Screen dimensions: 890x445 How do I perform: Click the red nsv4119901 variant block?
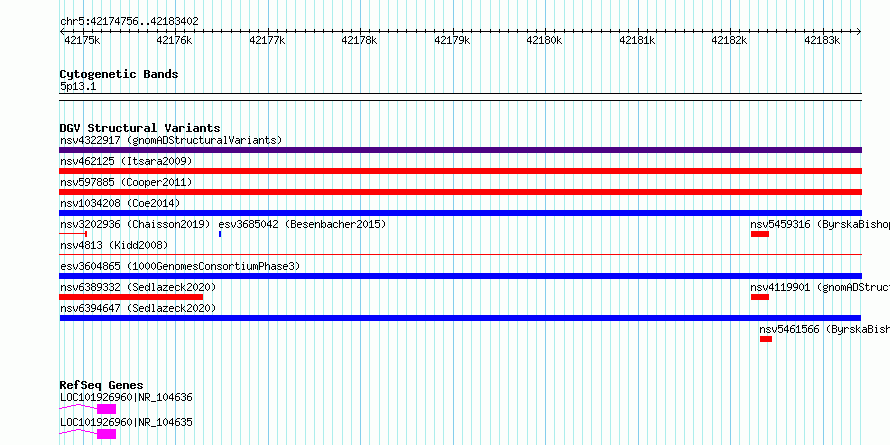pyautogui.click(x=759, y=297)
